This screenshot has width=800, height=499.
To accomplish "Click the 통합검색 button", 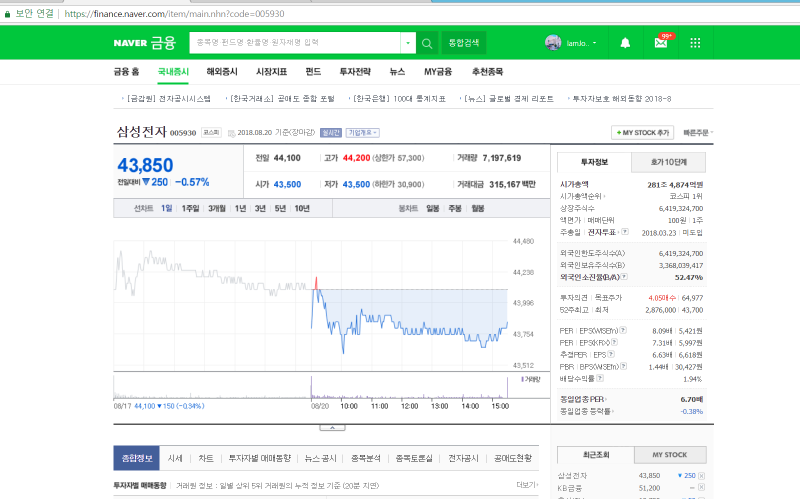I will coord(464,43).
